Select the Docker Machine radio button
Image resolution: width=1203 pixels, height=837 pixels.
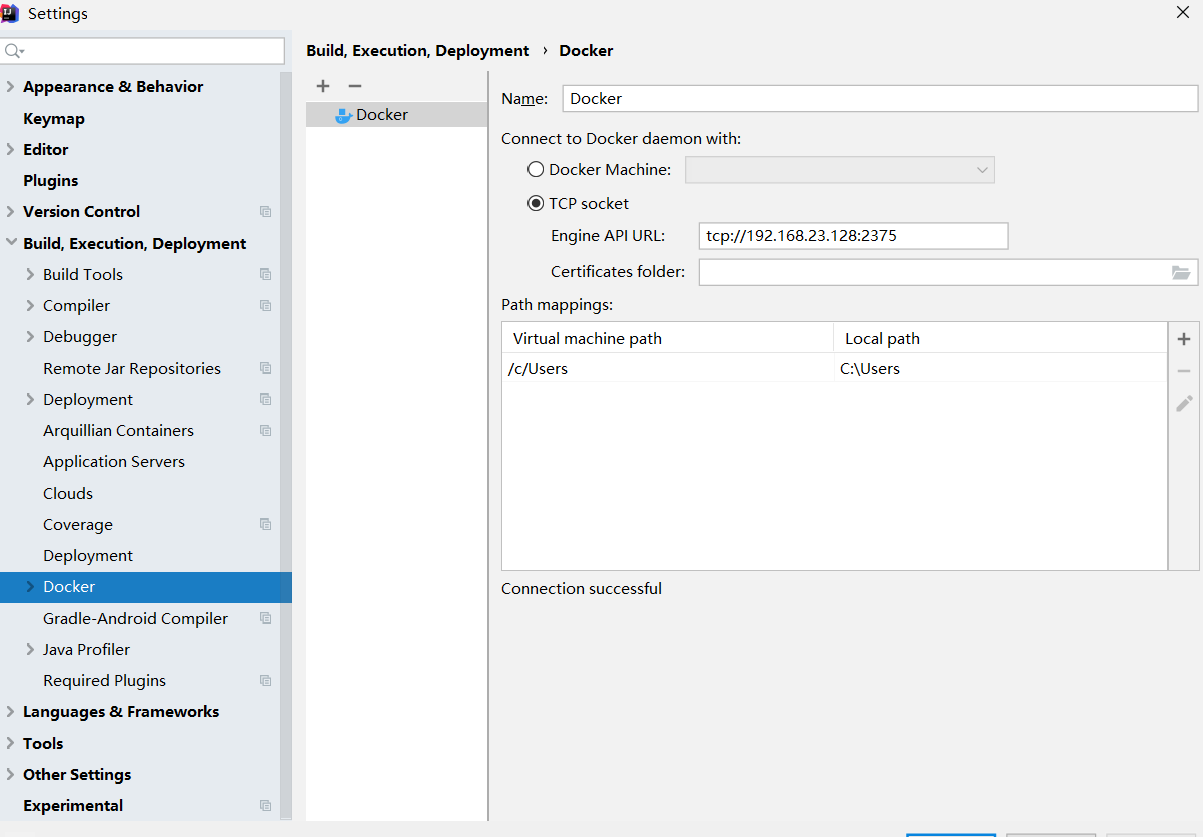tap(536, 170)
